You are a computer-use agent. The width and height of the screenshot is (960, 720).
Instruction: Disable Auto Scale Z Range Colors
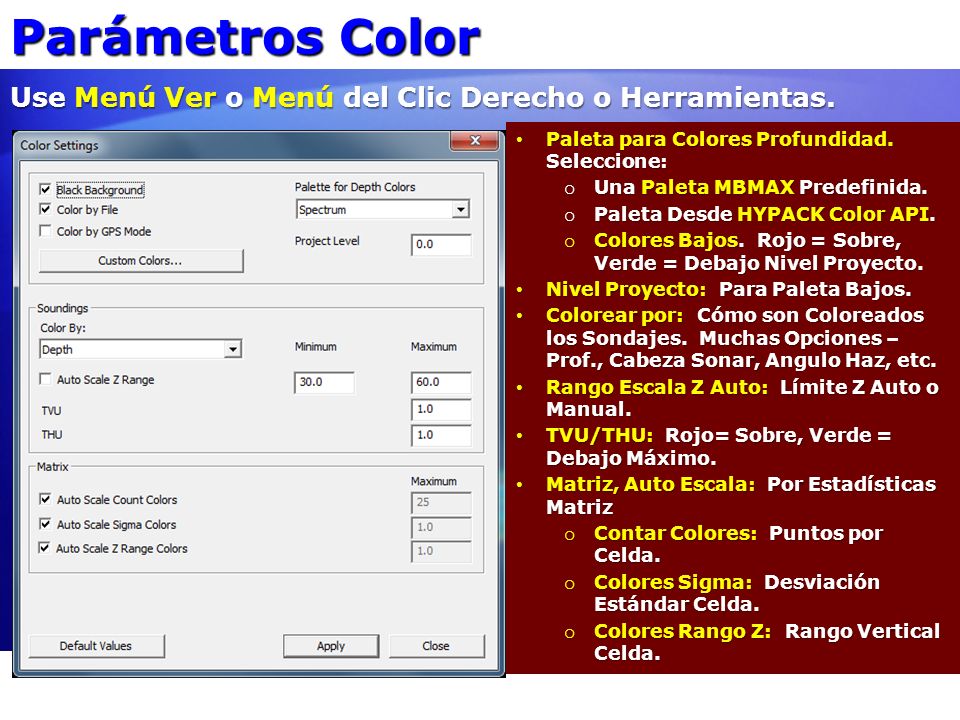click(45, 548)
